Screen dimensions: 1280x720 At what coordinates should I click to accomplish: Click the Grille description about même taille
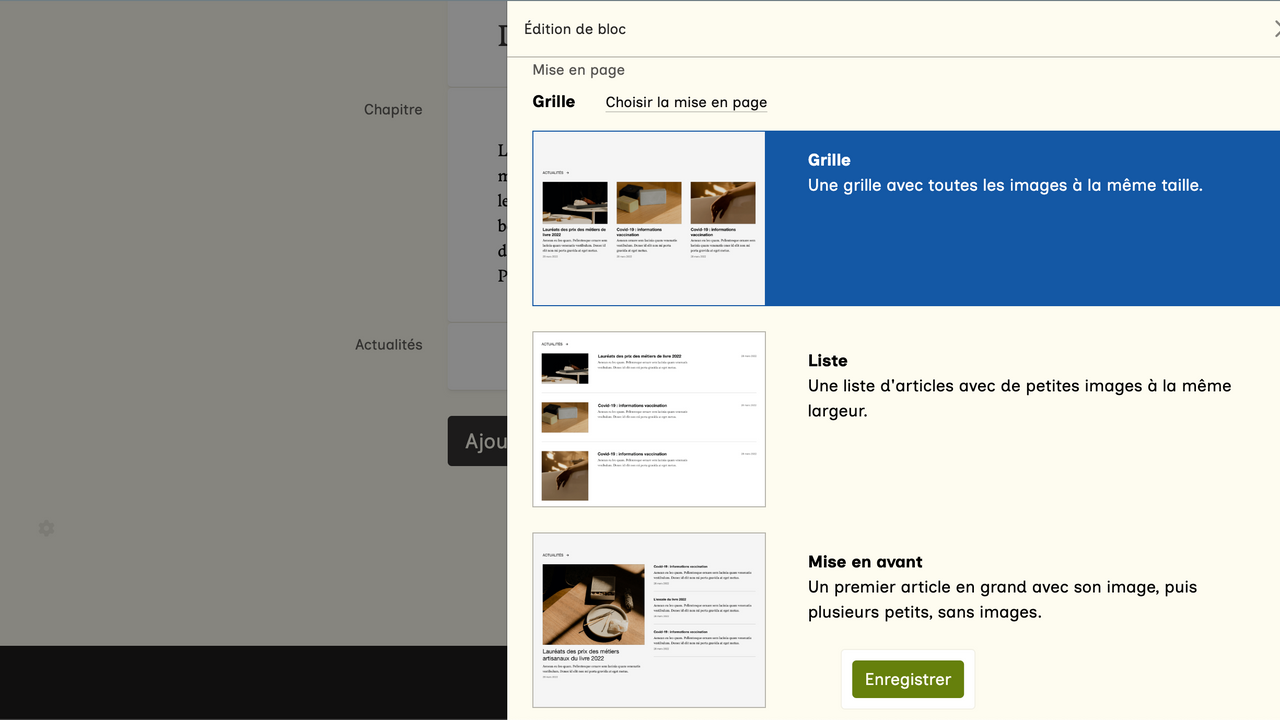pos(1005,185)
